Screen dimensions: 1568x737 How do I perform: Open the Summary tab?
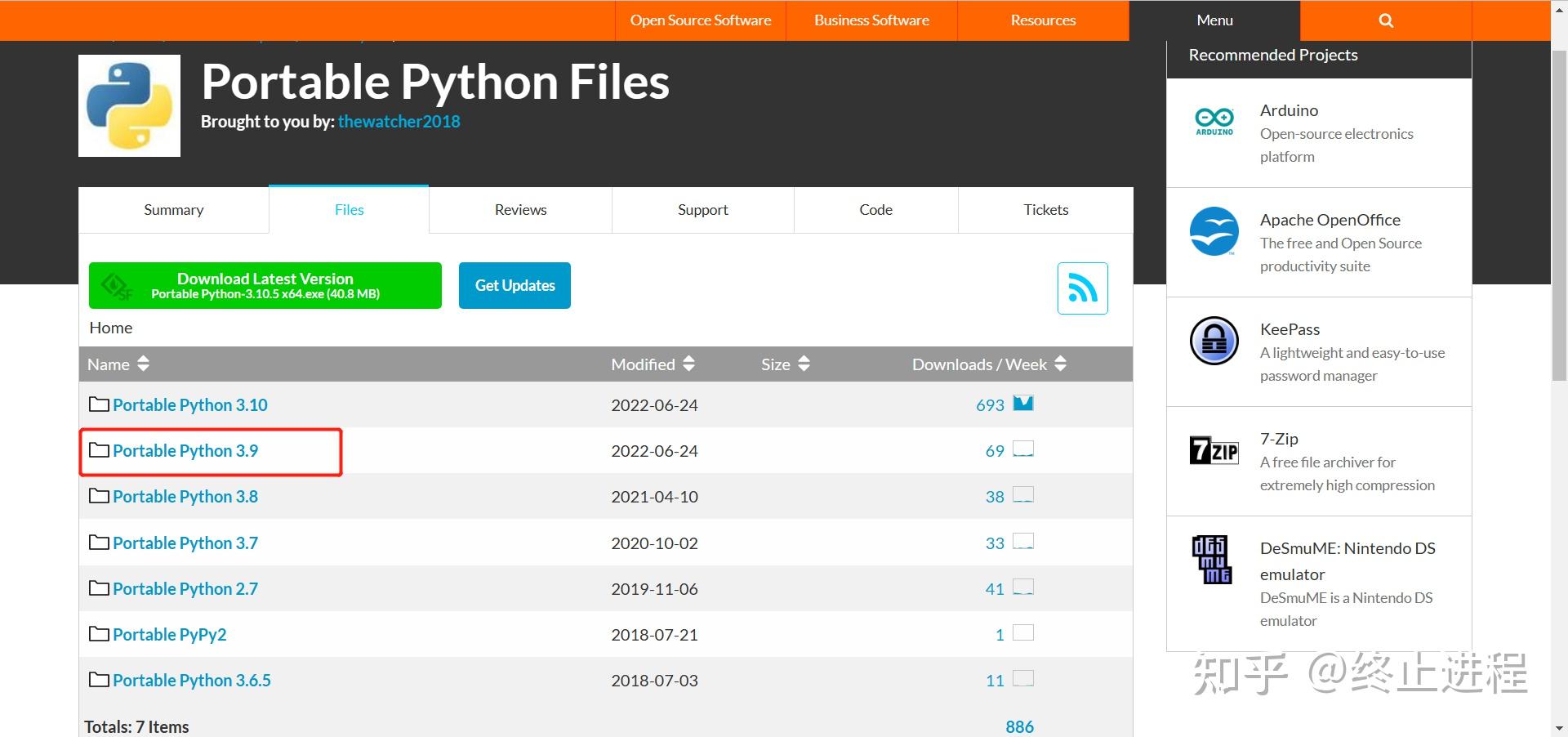173,209
